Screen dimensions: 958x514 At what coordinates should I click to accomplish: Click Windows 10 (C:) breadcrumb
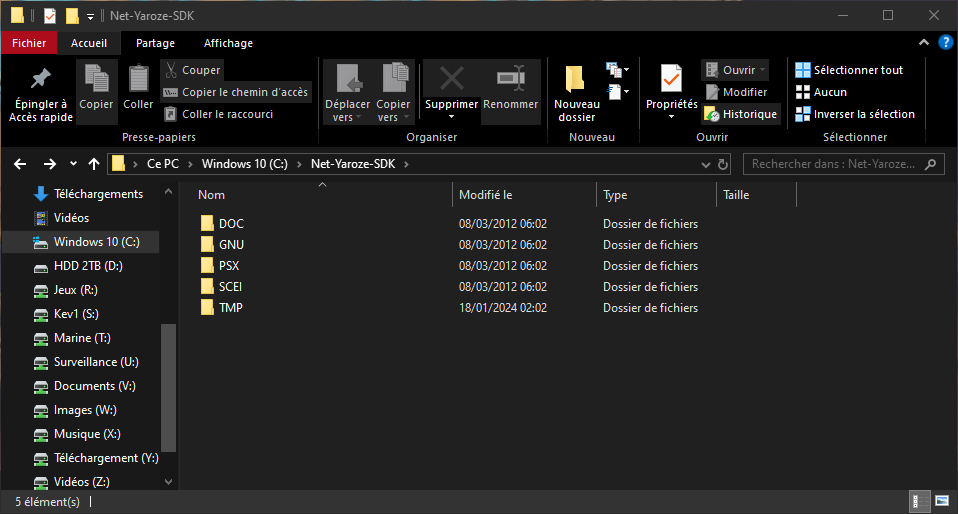click(x=244, y=164)
